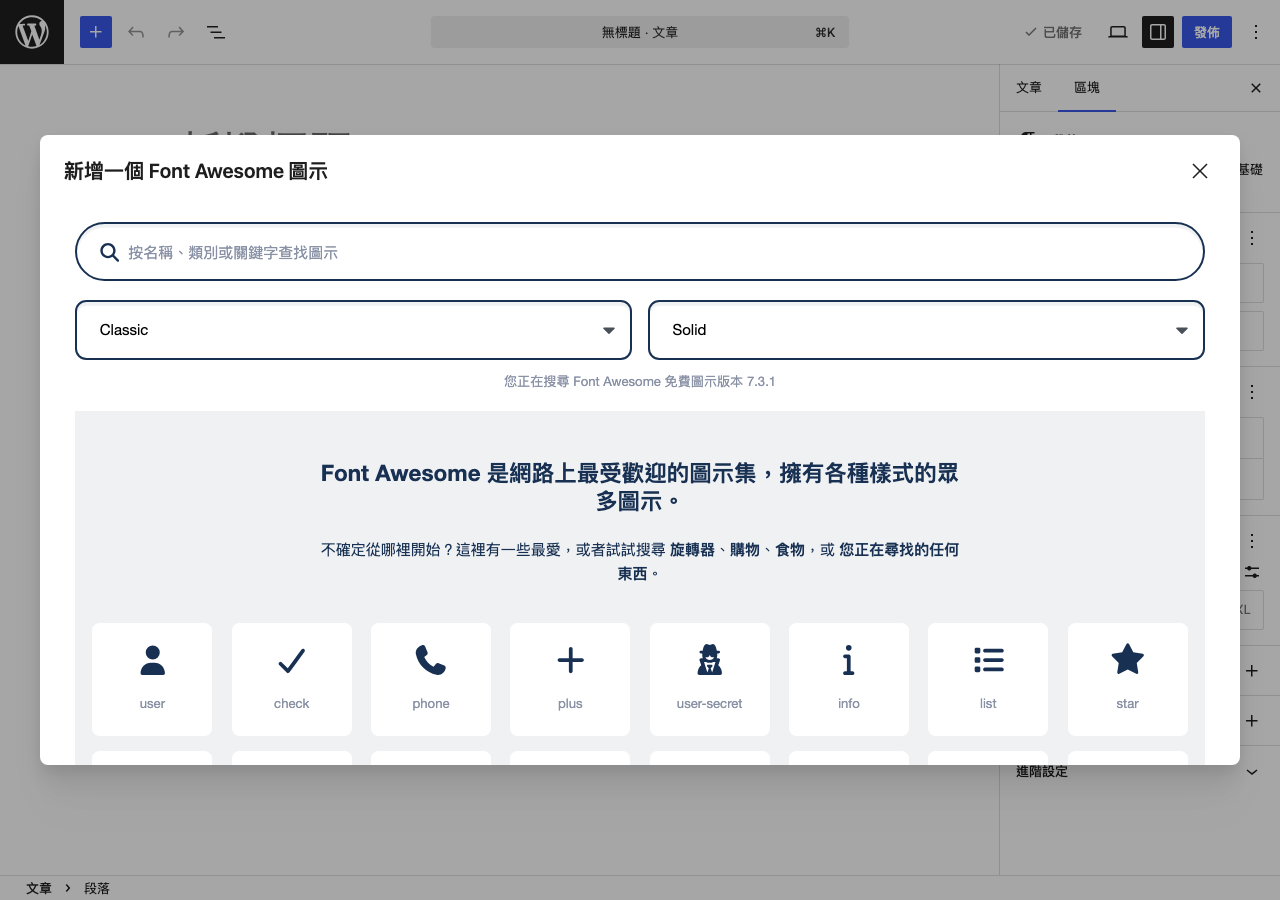The height and width of the screenshot is (900, 1280).
Task: Click the 旋轉器 search suggestion link
Action: click(692, 549)
